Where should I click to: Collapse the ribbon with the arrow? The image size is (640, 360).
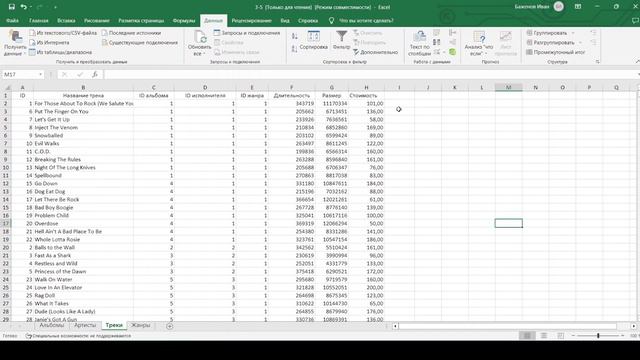pos(638,62)
